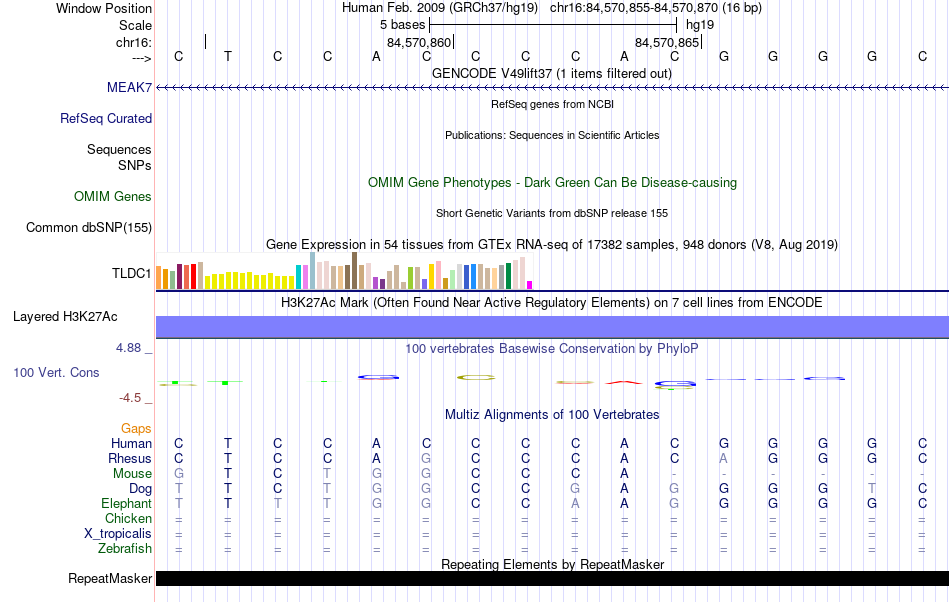Screen dimensions: 950x602
Task: Click the Sequences track label
Action: (119, 149)
